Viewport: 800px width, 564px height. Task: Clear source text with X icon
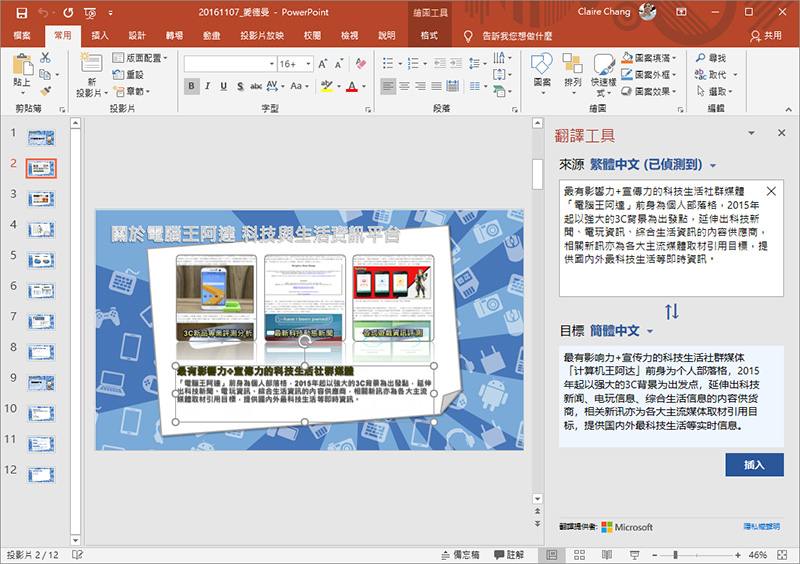(x=771, y=191)
